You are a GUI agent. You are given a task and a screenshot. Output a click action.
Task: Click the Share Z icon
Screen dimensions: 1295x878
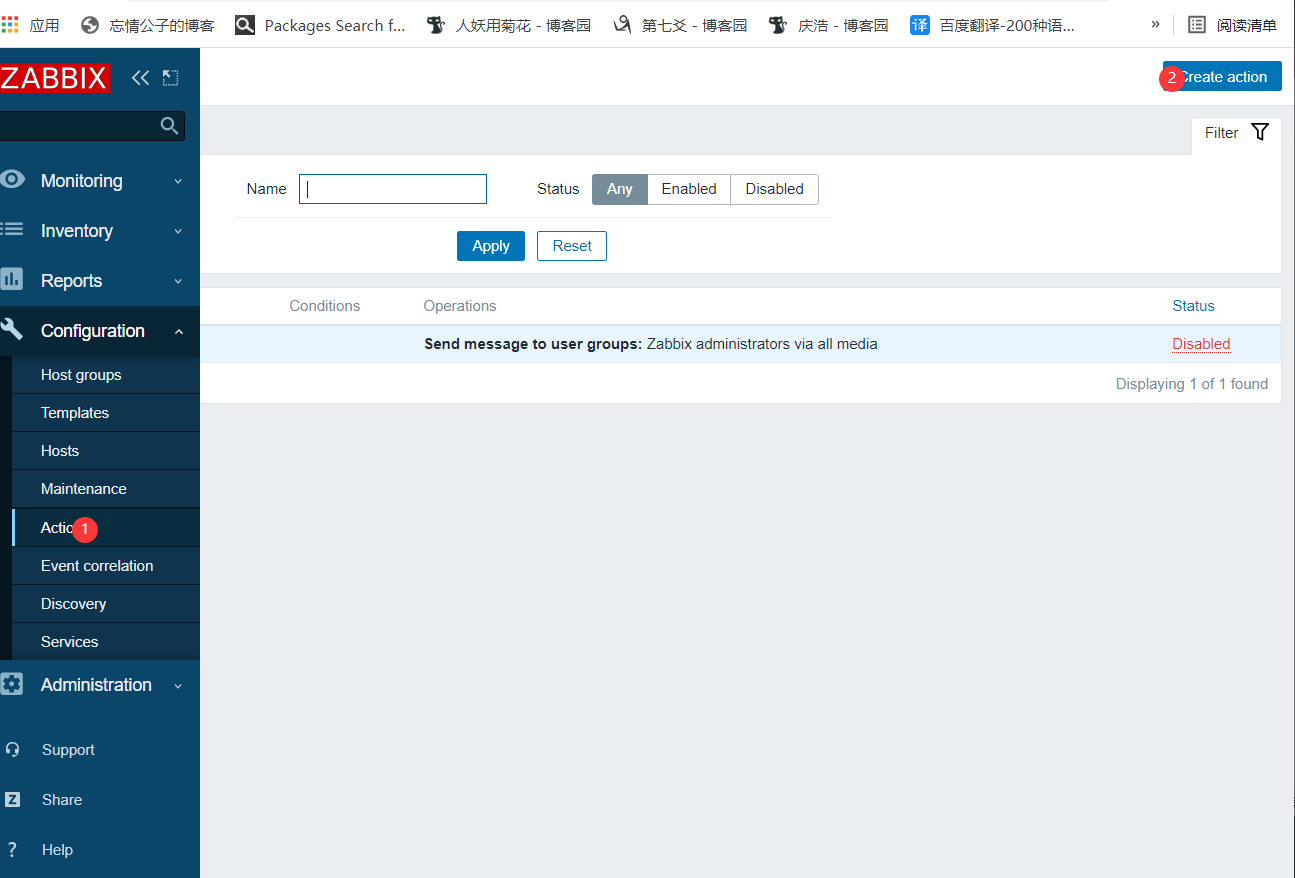click(x=12, y=799)
